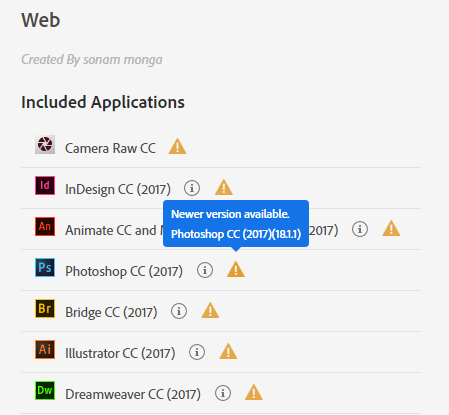Click the Camera Raw CC aperture icon
Image resolution: width=449 pixels, height=415 pixels.
(45, 144)
